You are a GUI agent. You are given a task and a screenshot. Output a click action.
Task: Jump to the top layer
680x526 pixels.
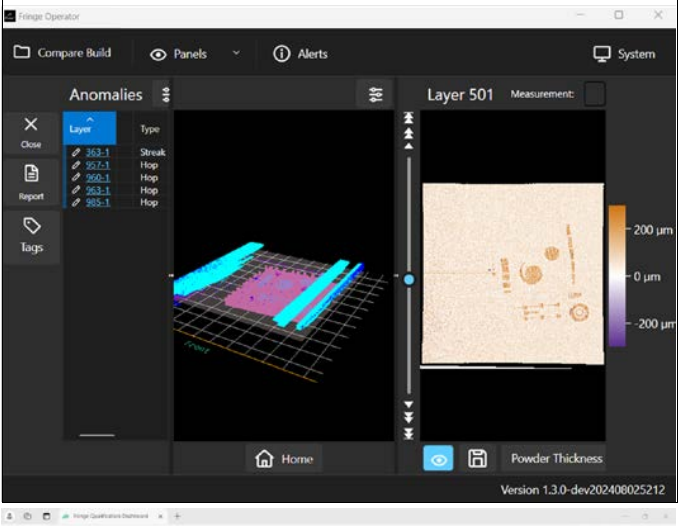tap(409, 118)
